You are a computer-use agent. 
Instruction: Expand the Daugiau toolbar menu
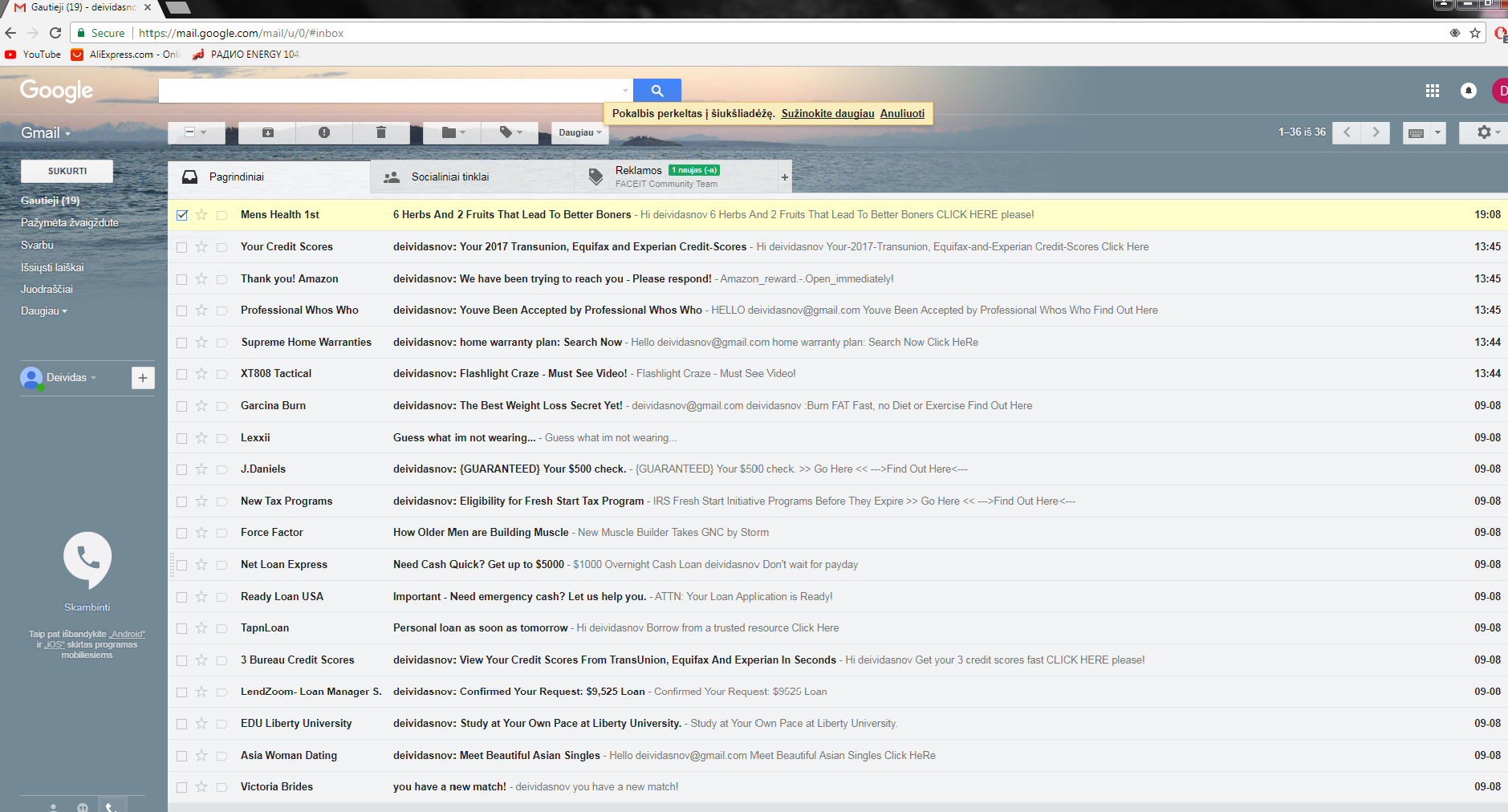579,132
